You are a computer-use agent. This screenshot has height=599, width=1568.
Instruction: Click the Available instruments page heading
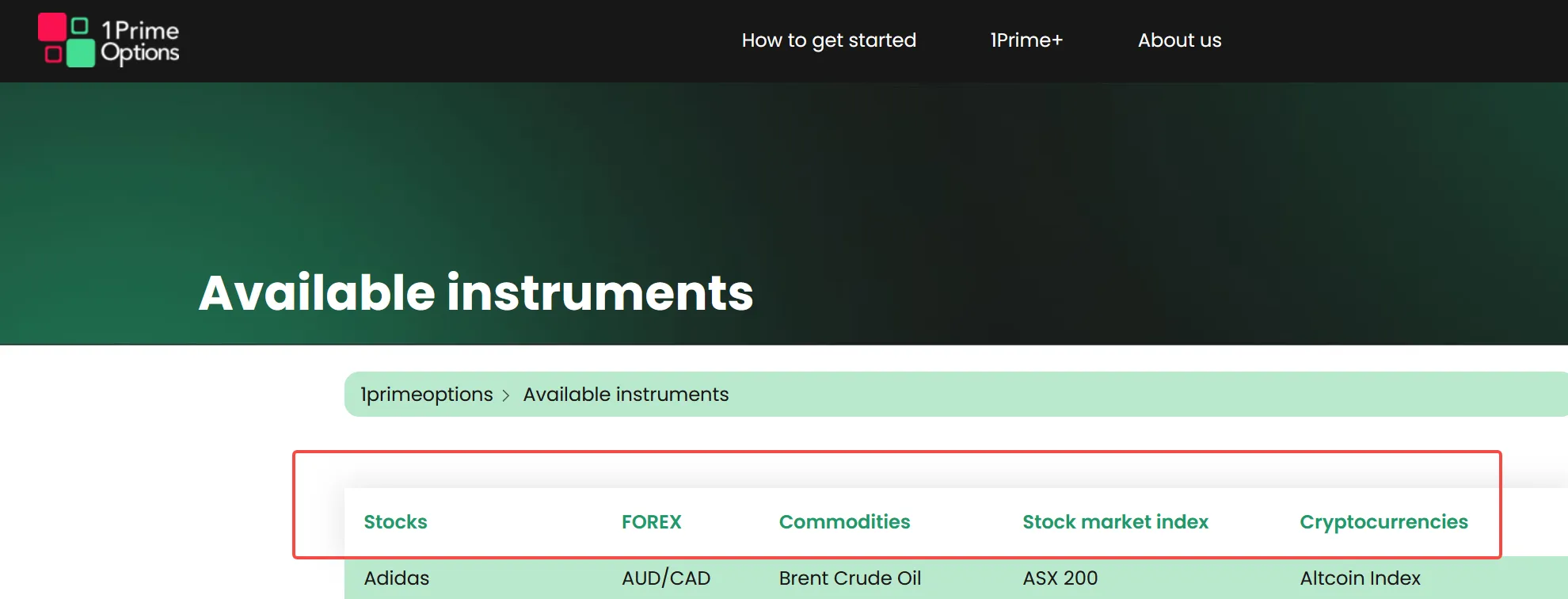(476, 293)
